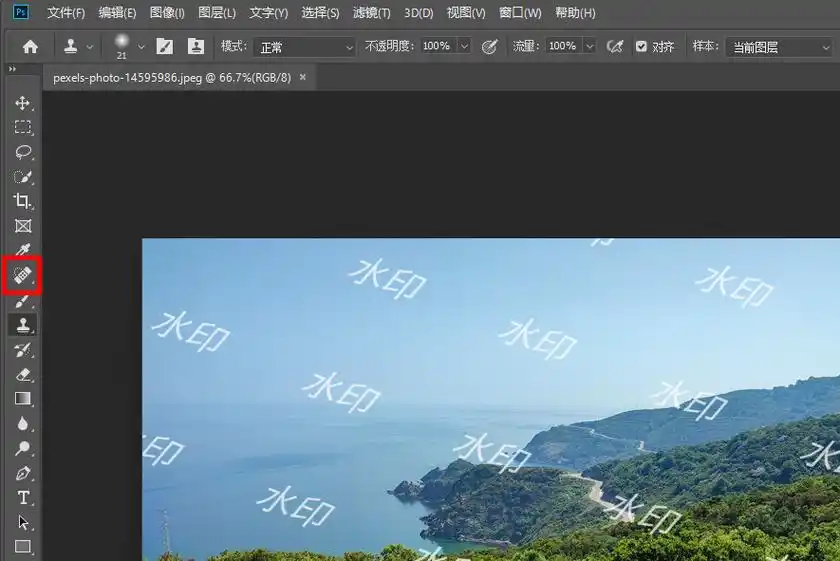The image size is (840, 561).
Task: Select the History Brush tool
Action: pos(22,350)
